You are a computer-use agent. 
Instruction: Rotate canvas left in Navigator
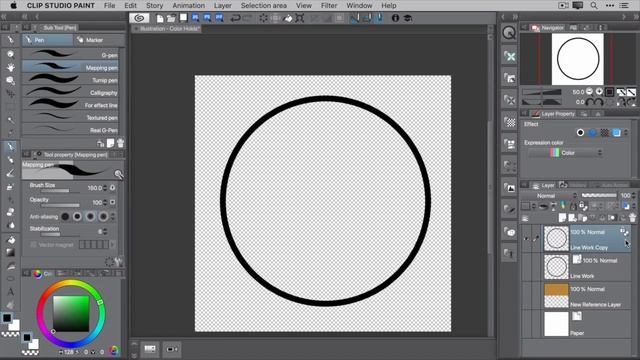point(589,102)
